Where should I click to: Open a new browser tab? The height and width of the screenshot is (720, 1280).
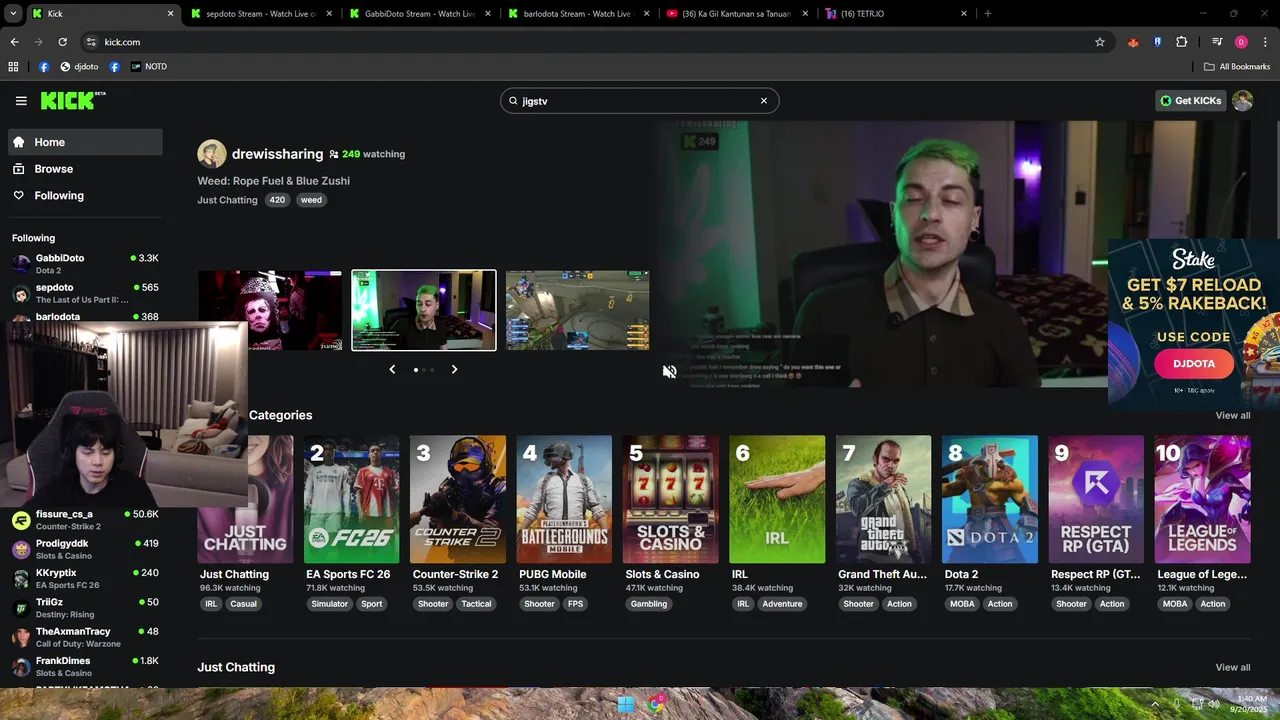(988, 14)
